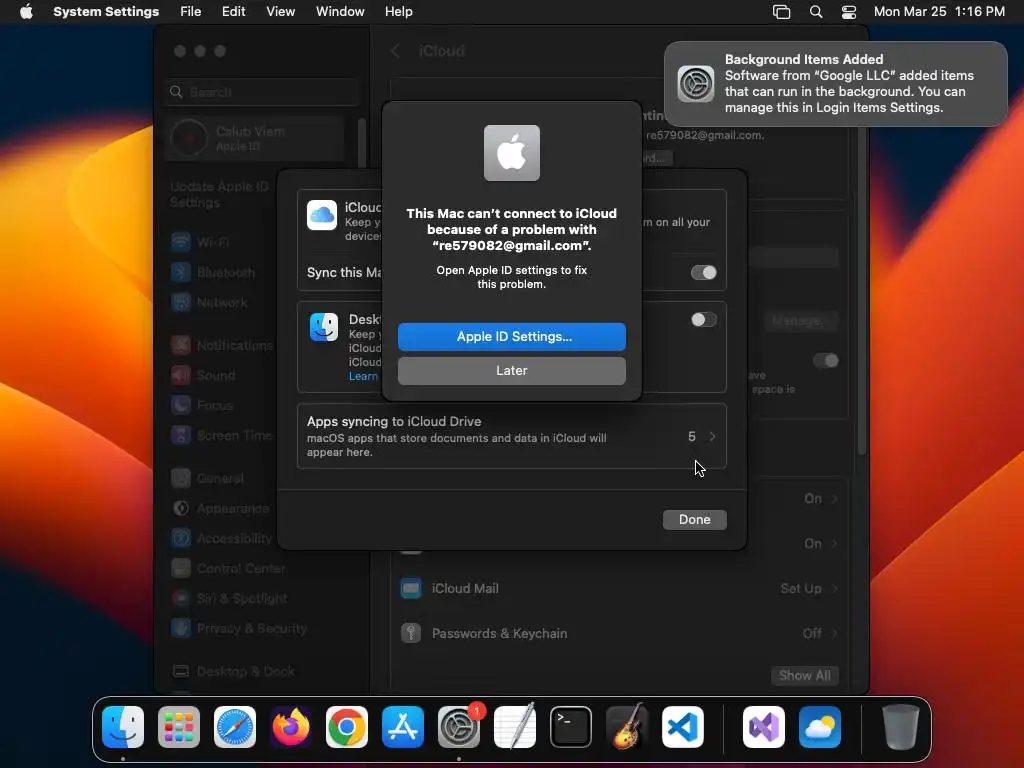This screenshot has width=1024, height=768.
Task: Toggle the Sync this Mac switch
Action: [703, 272]
